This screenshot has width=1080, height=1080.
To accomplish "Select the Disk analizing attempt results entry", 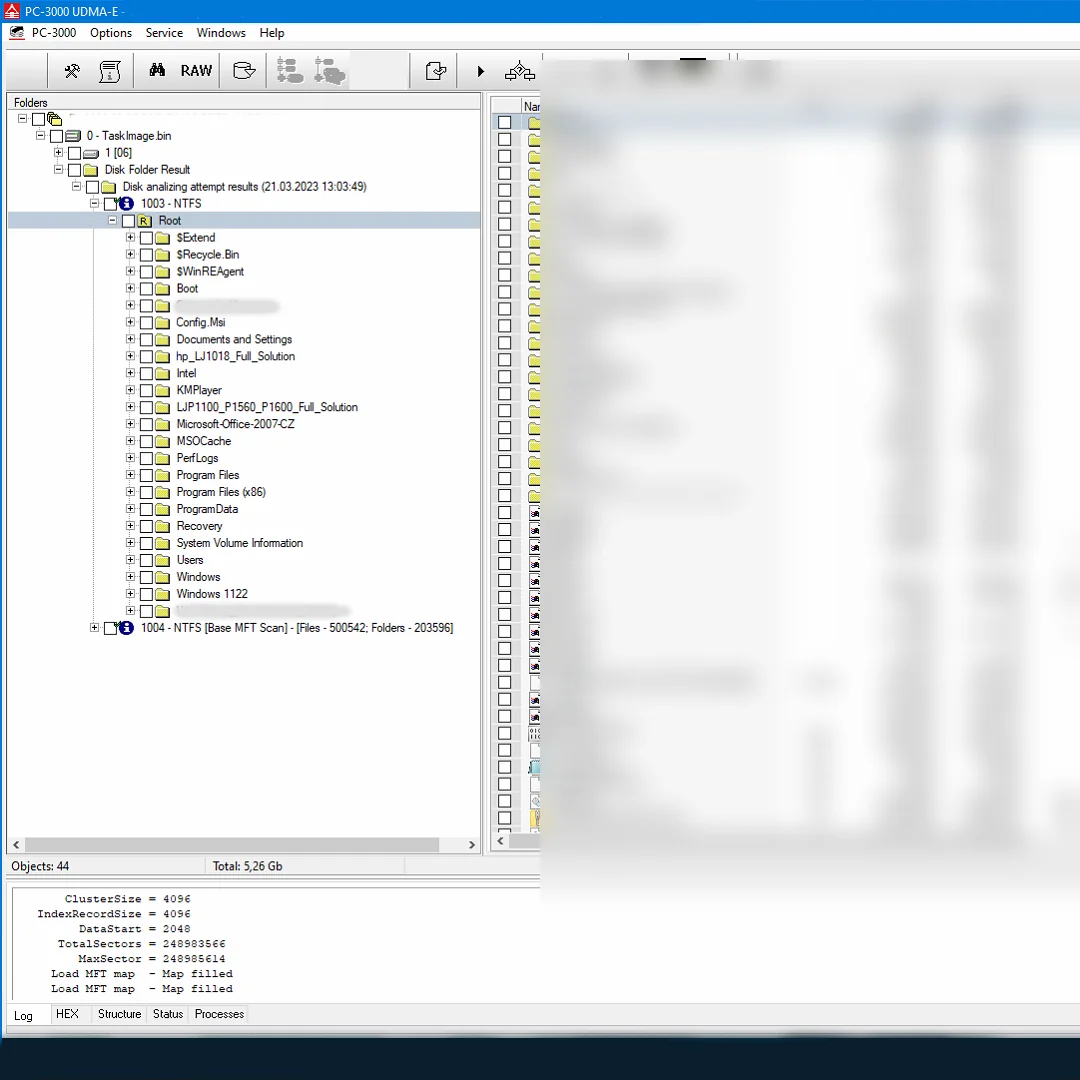I will pyautogui.click(x=245, y=187).
